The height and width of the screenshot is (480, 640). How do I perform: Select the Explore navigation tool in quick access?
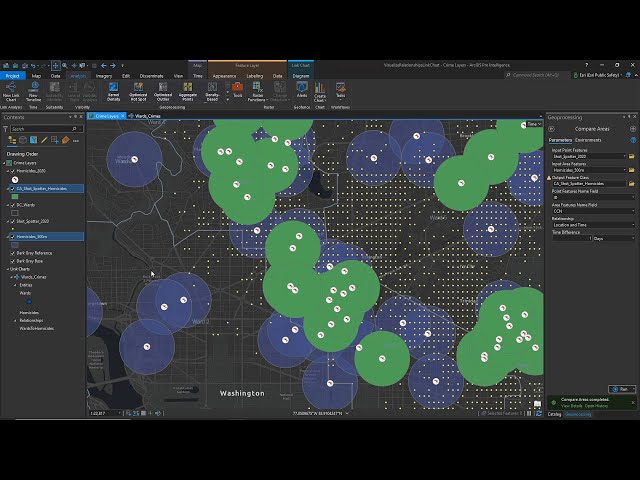(56, 65)
